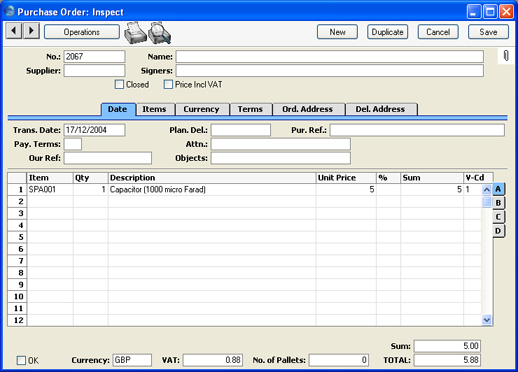
Task: Switch grid to flip B
Action: pos(498,203)
